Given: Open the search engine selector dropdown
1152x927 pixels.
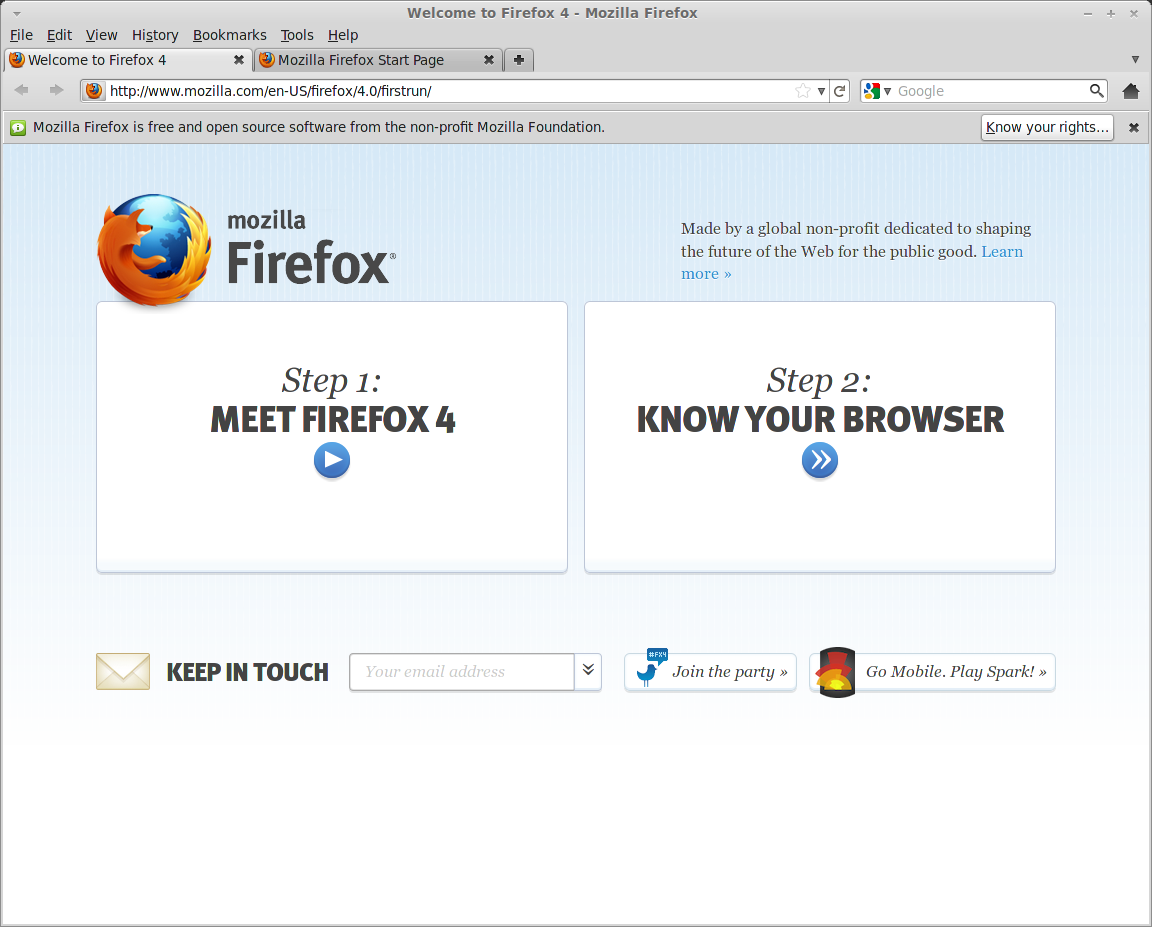Looking at the screenshot, I should (878, 91).
